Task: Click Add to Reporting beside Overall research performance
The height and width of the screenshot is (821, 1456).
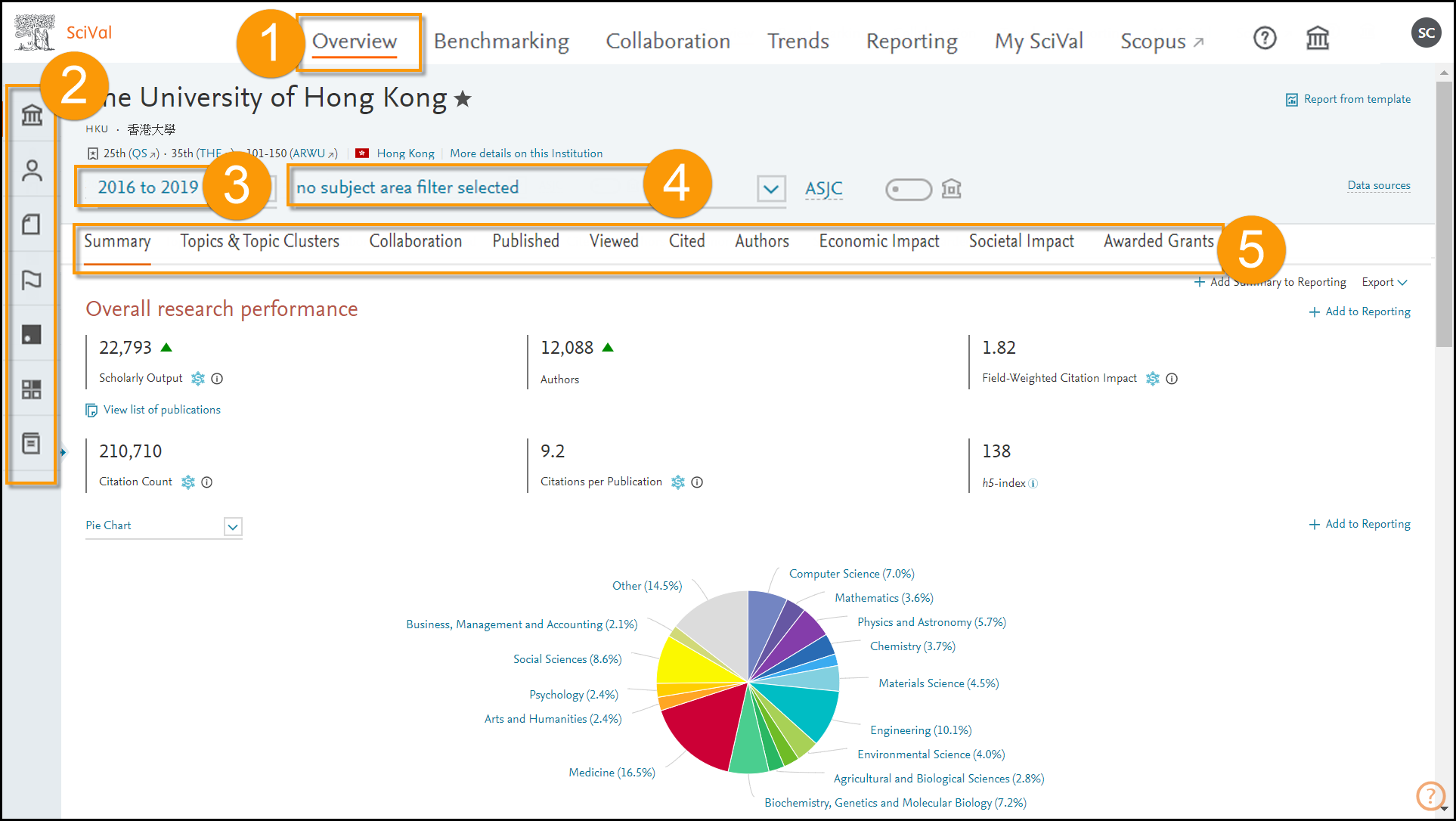Action: coord(1359,312)
